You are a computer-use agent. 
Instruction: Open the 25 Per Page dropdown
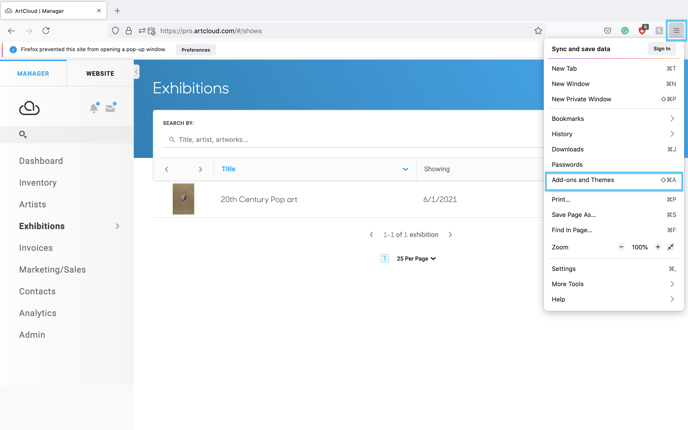(x=416, y=259)
